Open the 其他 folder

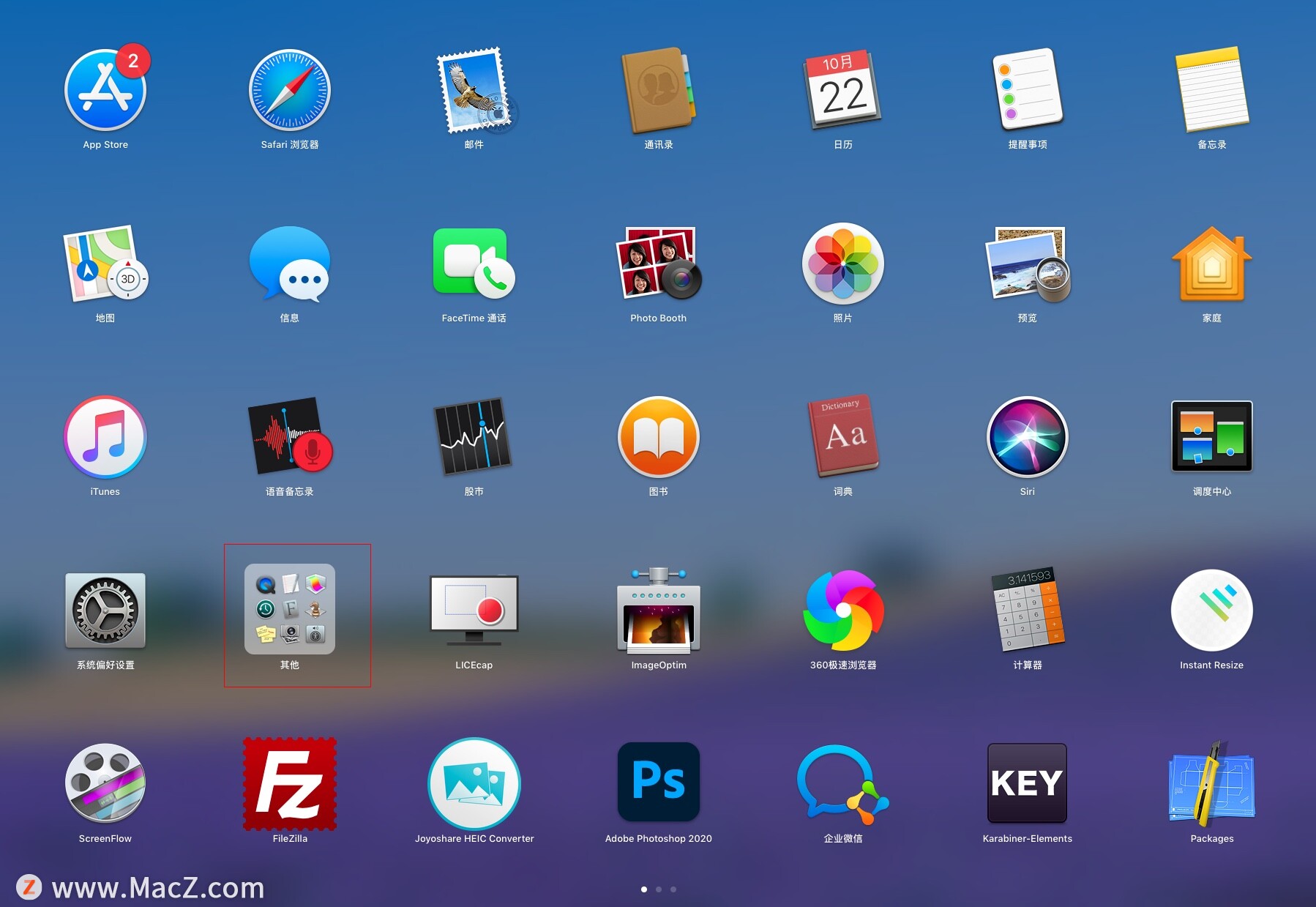(290, 609)
